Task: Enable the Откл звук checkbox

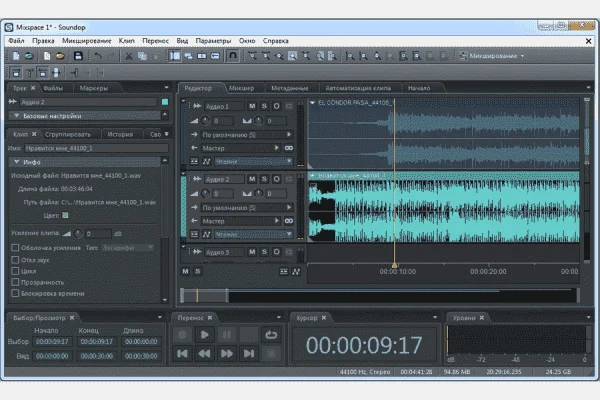Action: coord(15,260)
